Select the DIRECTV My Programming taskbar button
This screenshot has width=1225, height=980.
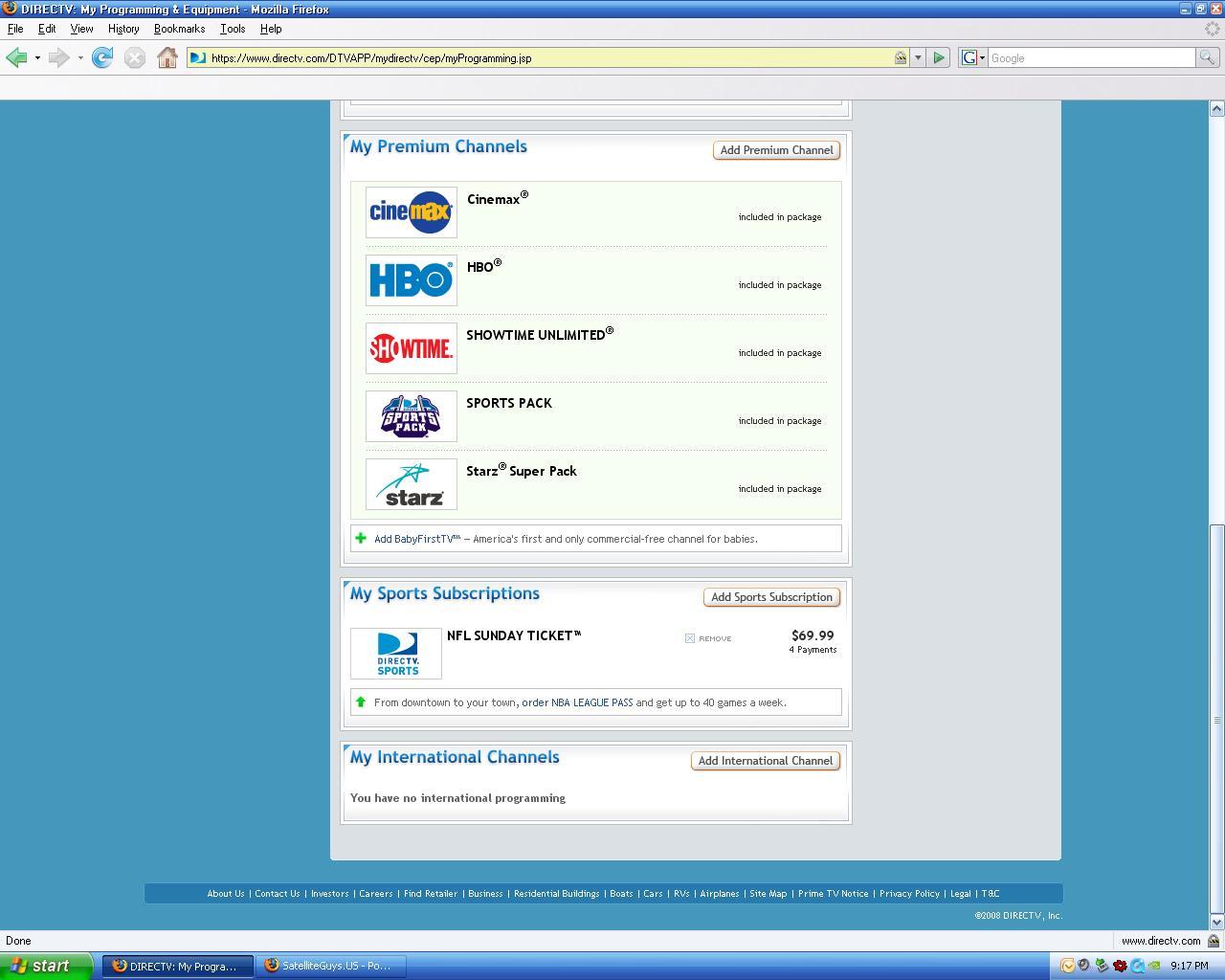coord(178,966)
